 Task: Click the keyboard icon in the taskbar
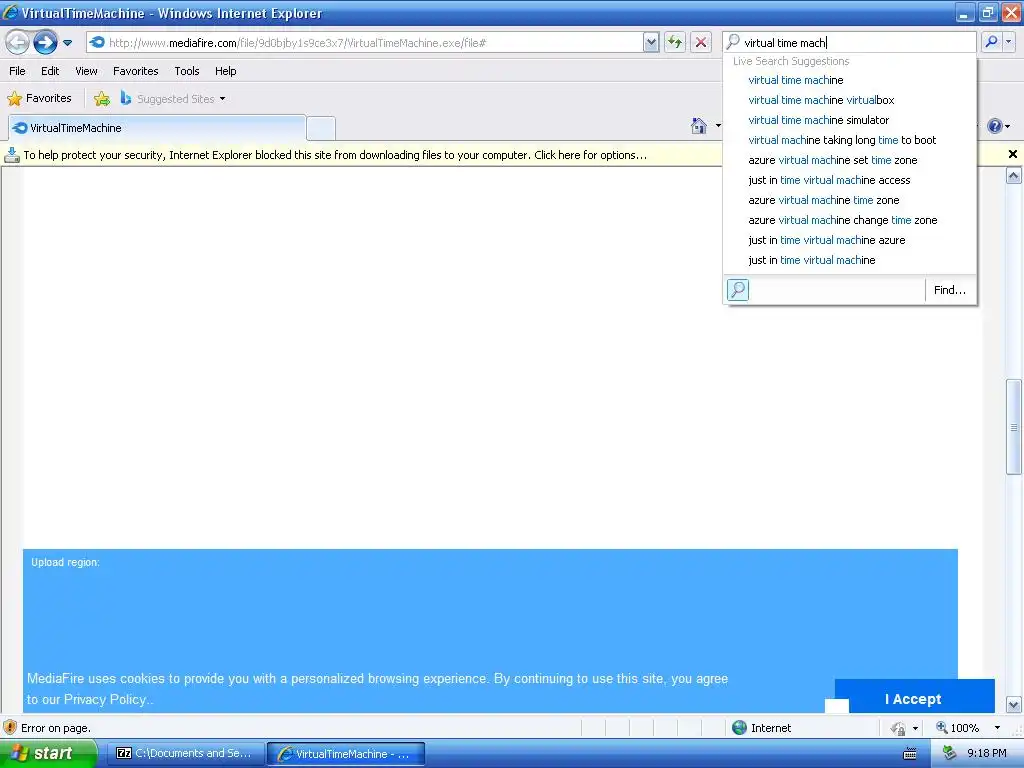click(909, 754)
